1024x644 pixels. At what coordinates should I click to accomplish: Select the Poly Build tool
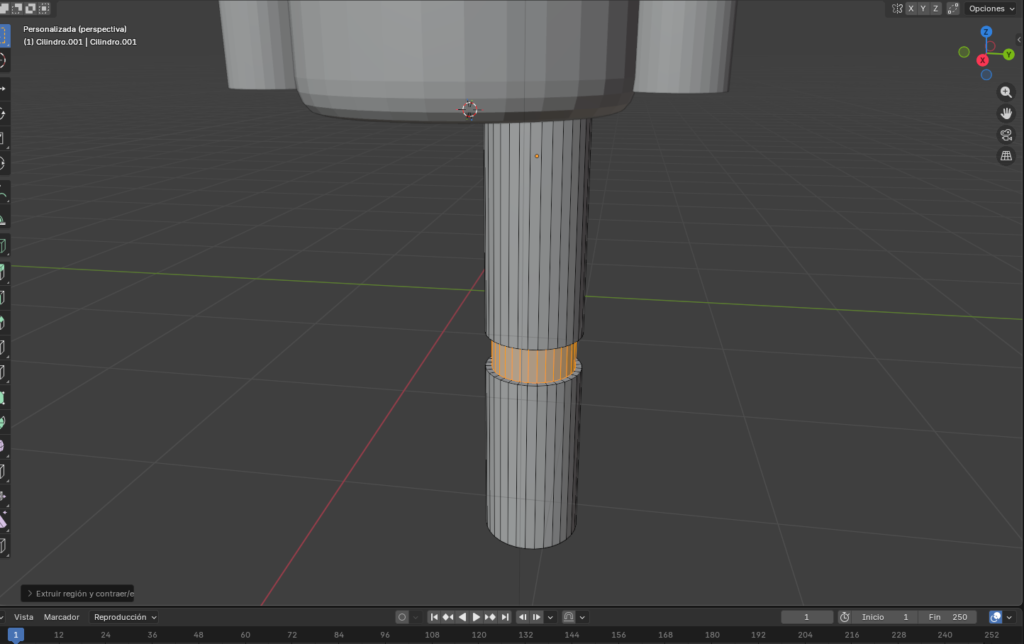click(x=3, y=398)
